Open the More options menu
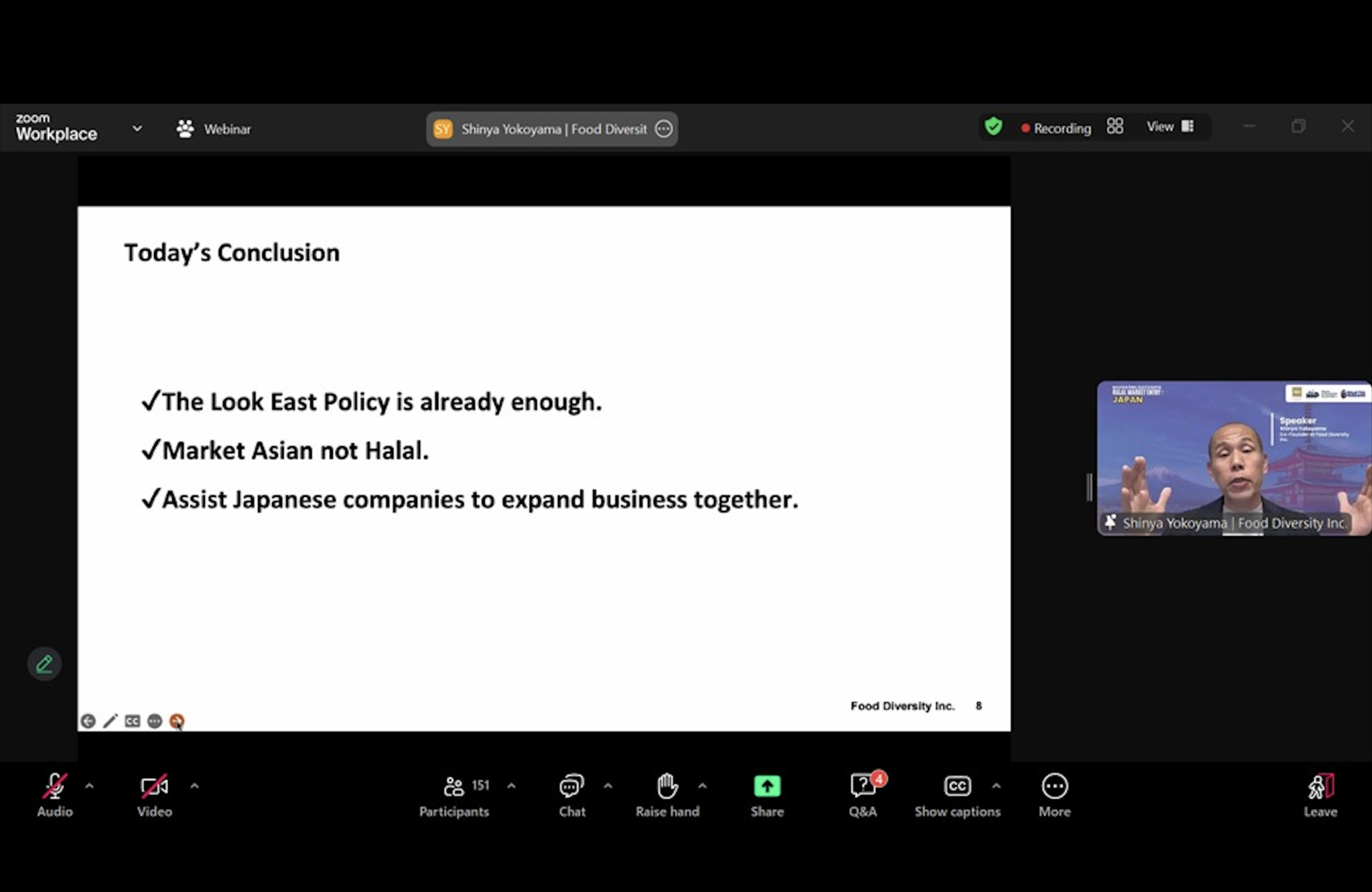Screen dimensions: 1372x892 pos(1054,794)
